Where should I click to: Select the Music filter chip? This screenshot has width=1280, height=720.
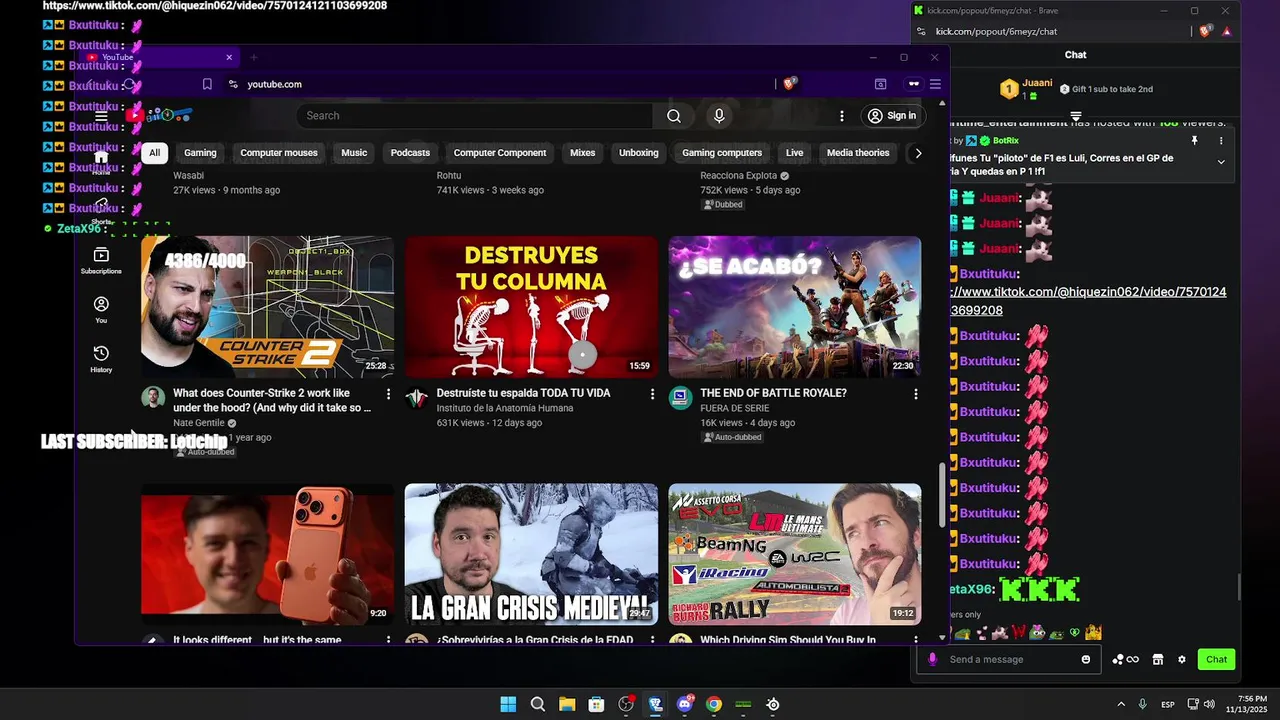tap(354, 153)
